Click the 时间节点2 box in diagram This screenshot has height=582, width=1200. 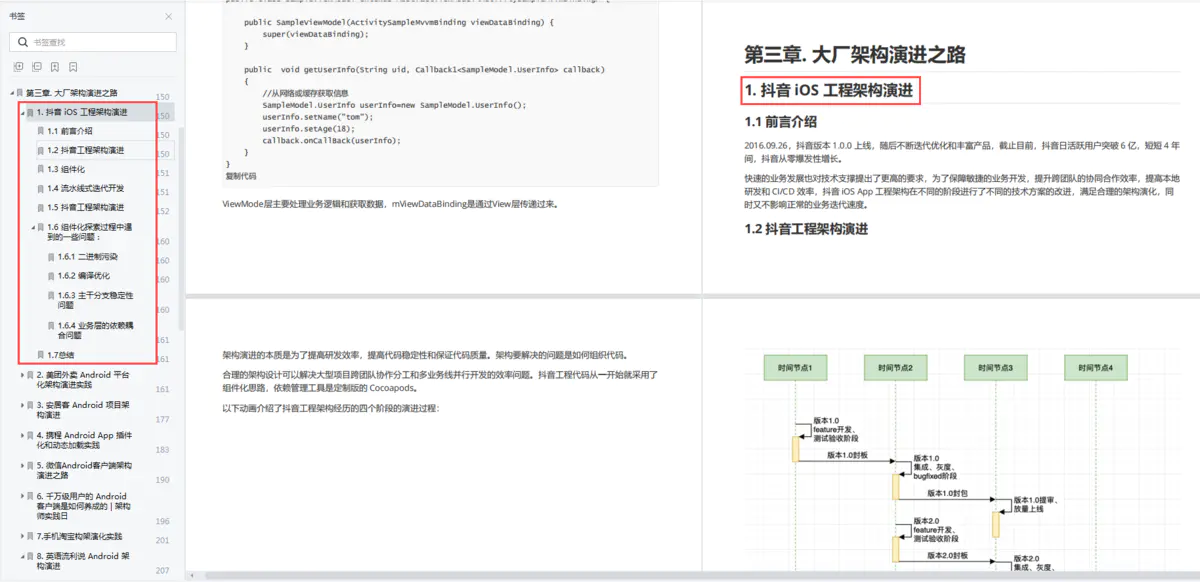pyautogui.click(x=897, y=368)
